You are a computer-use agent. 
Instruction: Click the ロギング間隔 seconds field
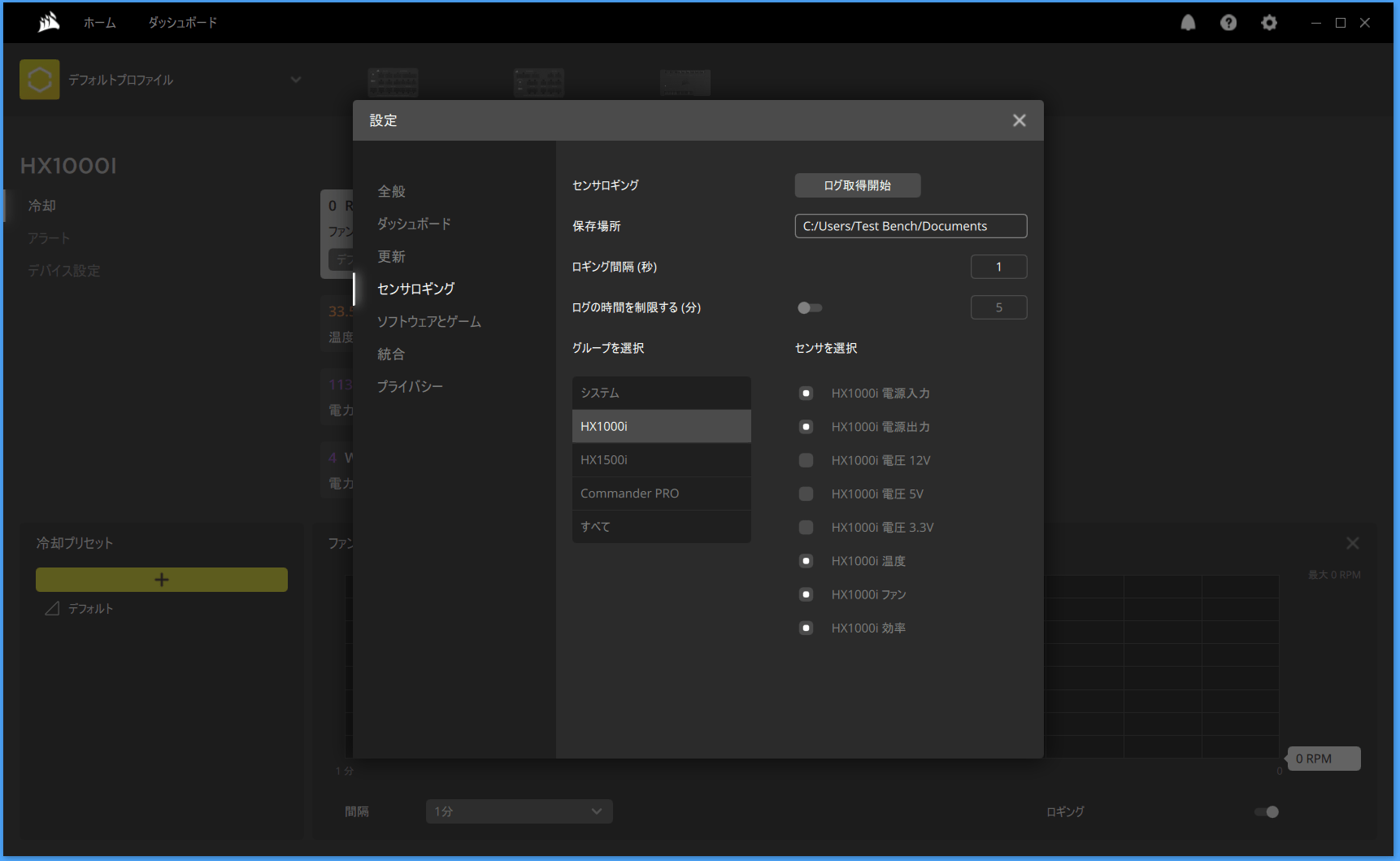[998, 267]
